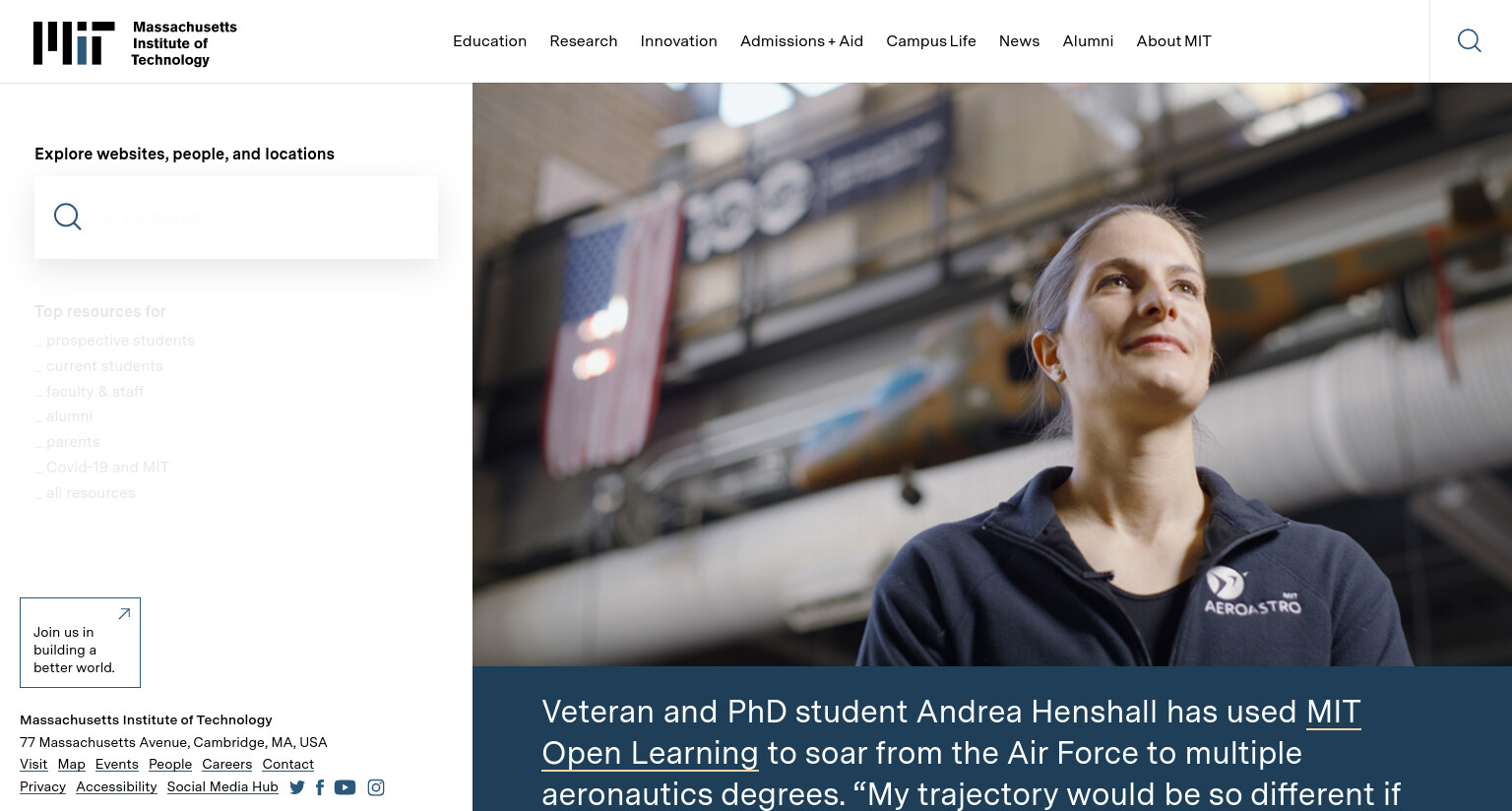The image size is (1512, 811).
Task: Click the 'Top resources for' label
Action: tap(100, 311)
